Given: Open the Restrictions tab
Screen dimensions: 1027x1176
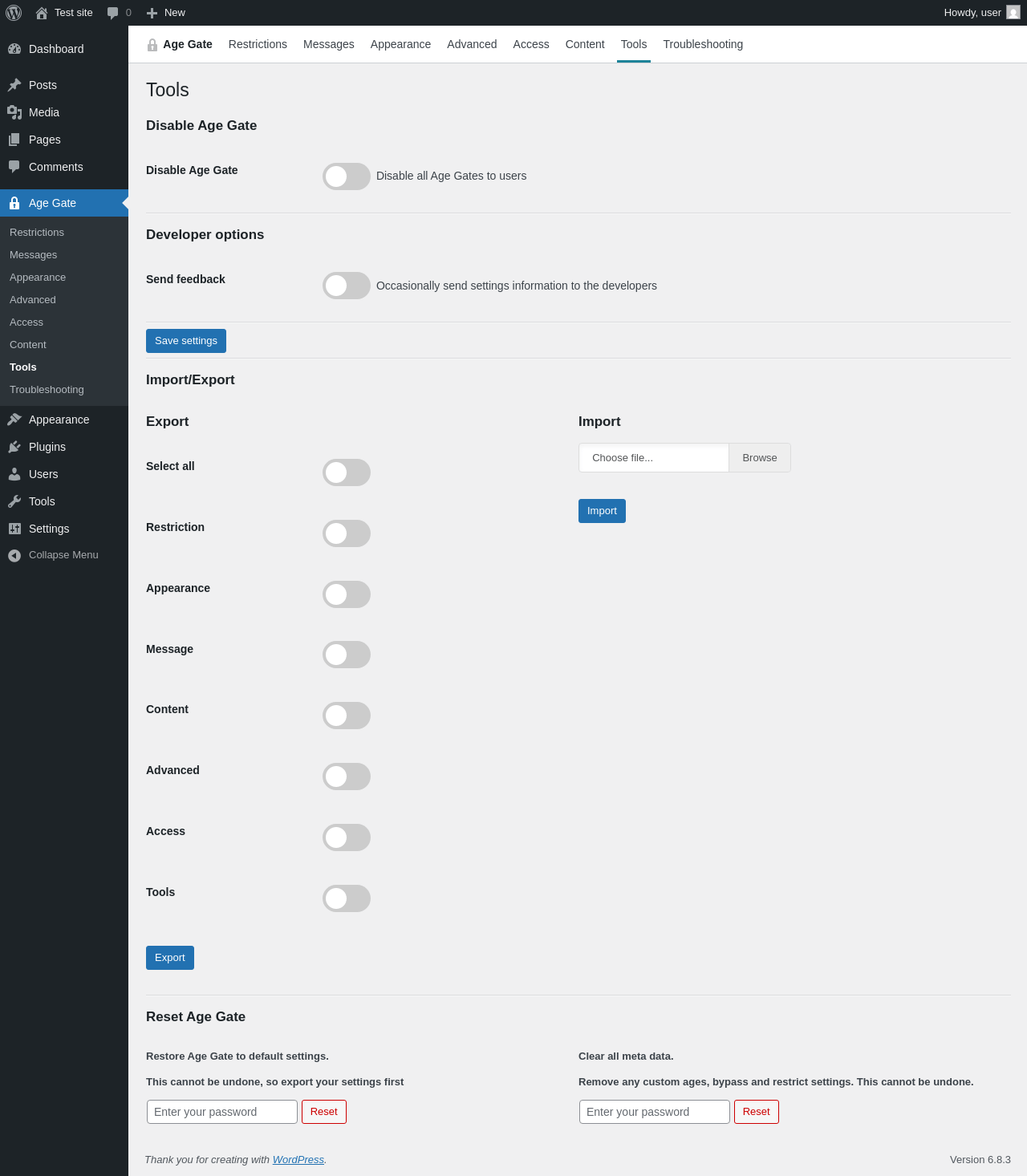Looking at the screenshot, I should click(258, 44).
